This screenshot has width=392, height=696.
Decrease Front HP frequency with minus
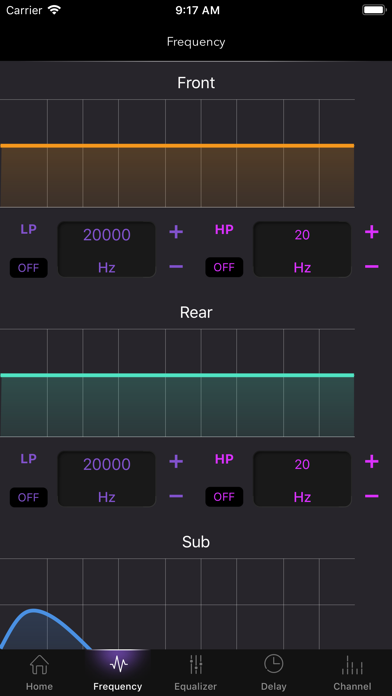tap(372, 266)
